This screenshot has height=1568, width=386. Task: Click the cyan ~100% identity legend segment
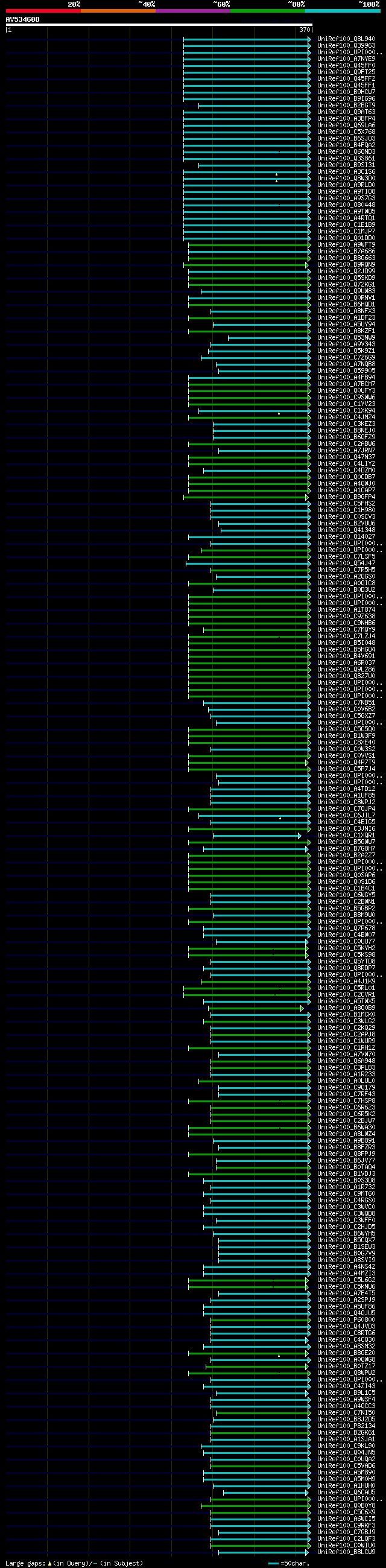coord(343,11)
